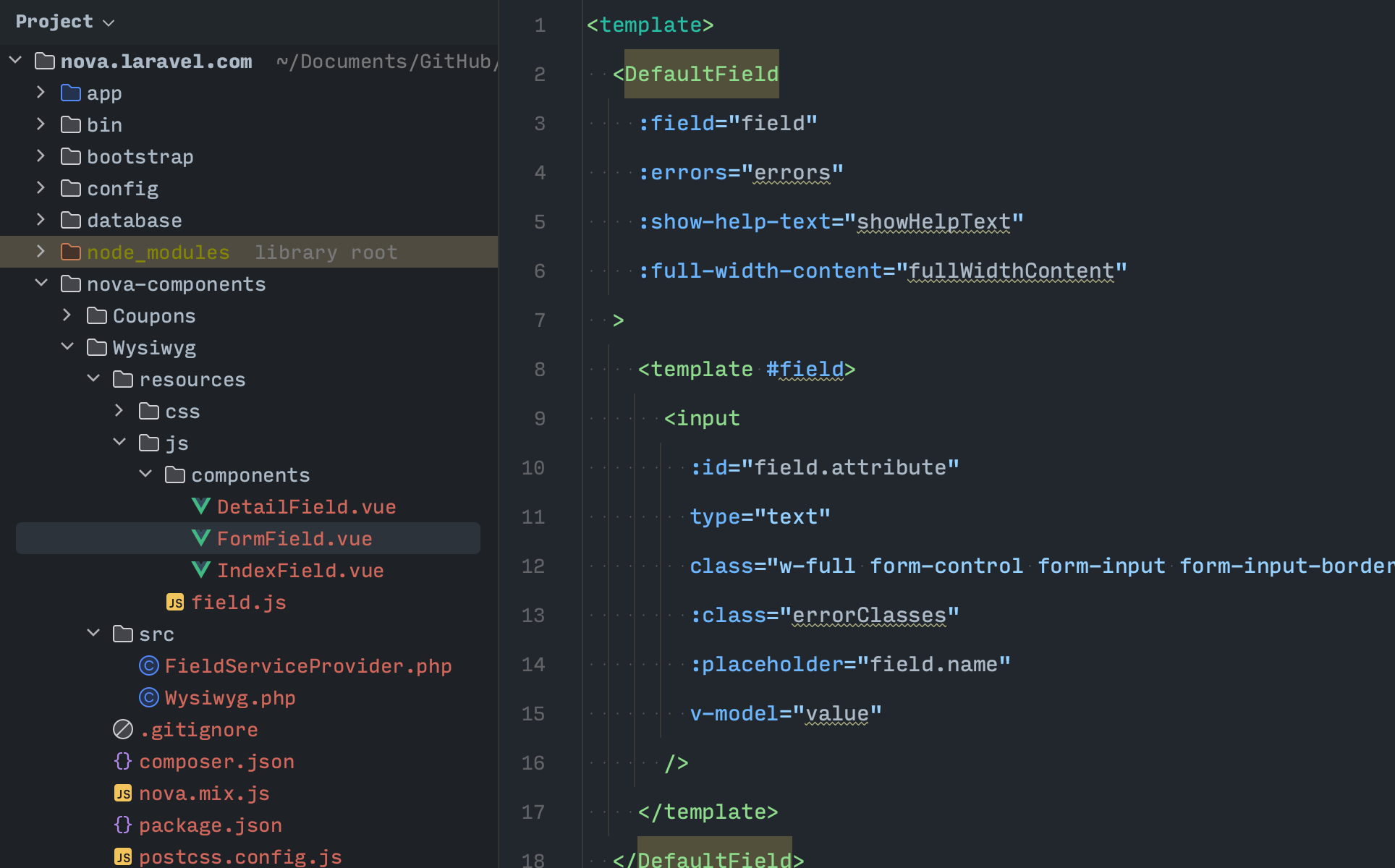Select the database folder in the tree
This screenshot has width=1395, height=868.
(134, 220)
